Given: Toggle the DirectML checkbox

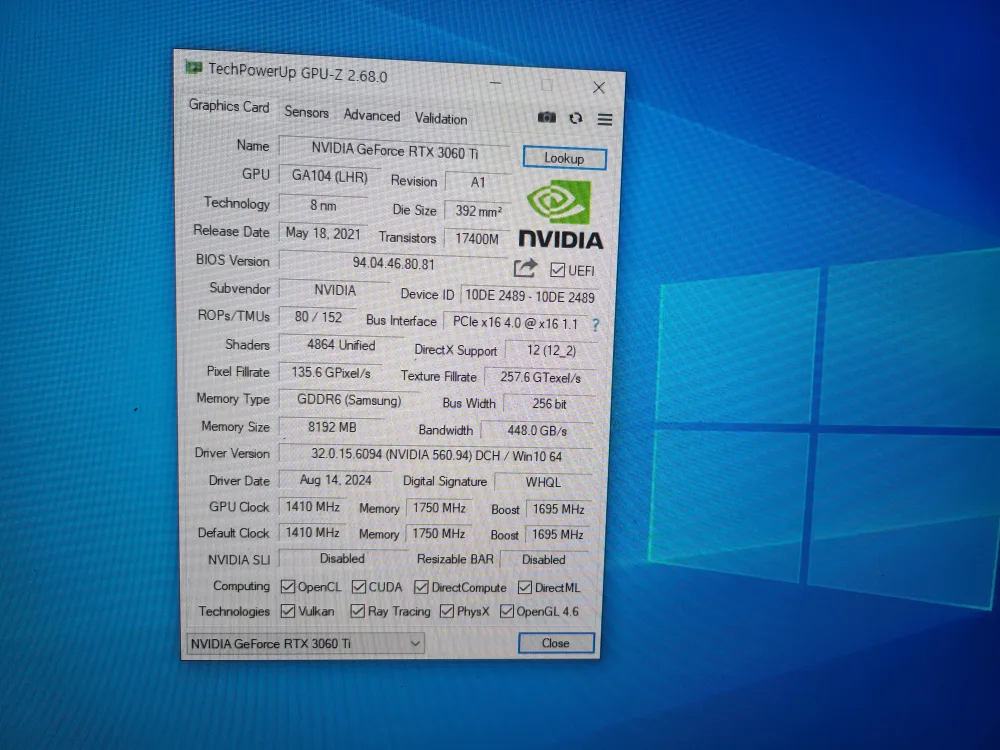Looking at the screenshot, I should tap(525, 587).
